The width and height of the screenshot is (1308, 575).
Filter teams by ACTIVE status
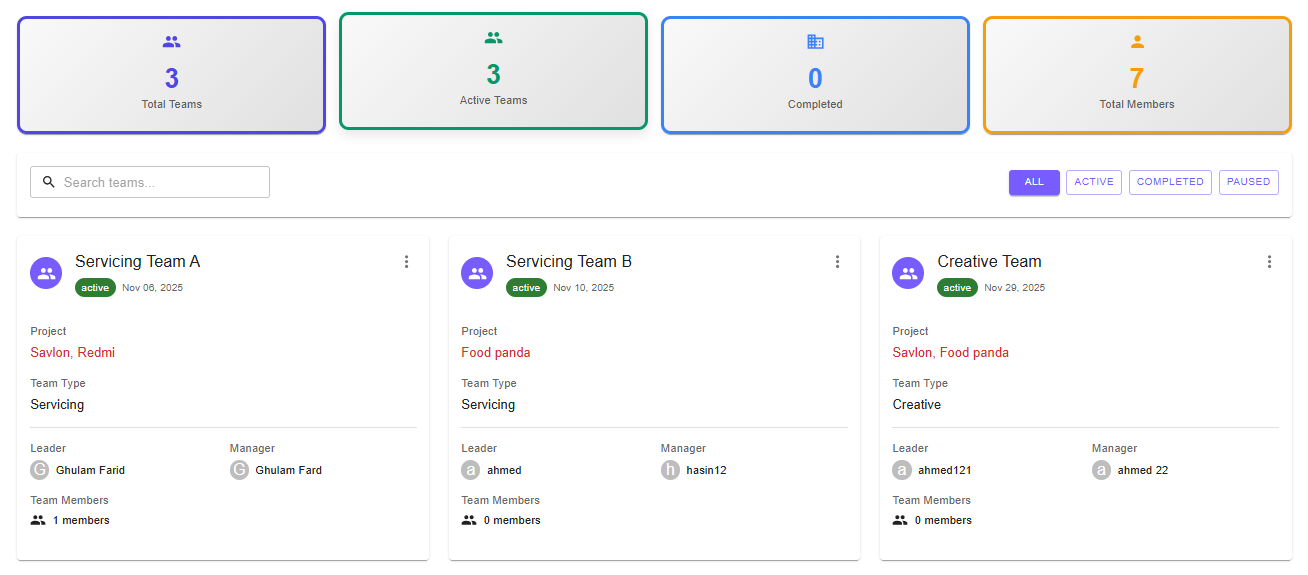(x=1094, y=182)
